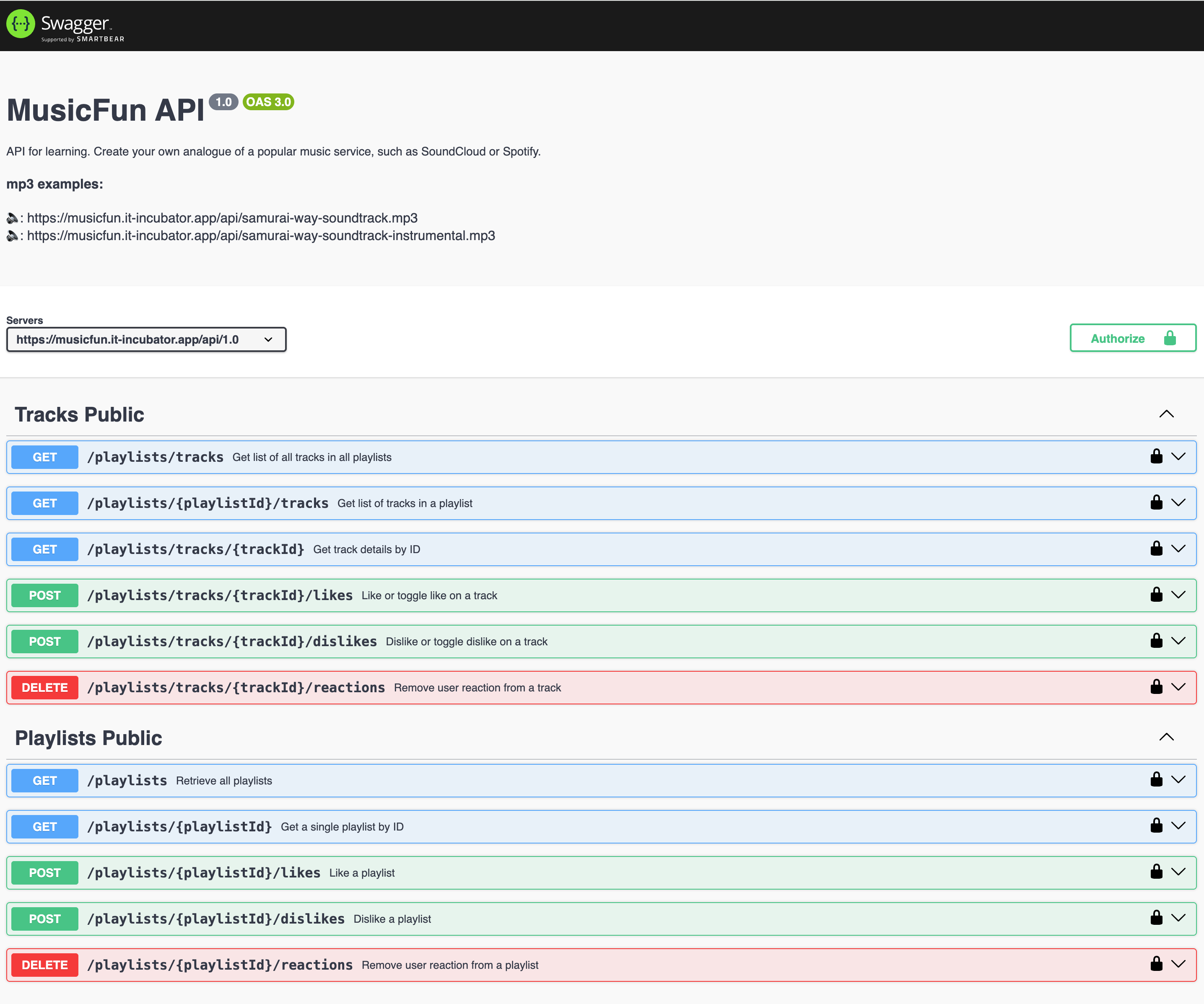1204x1004 pixels.
Task: Click the Tracks Public section heading
Action: click(80, 414)
